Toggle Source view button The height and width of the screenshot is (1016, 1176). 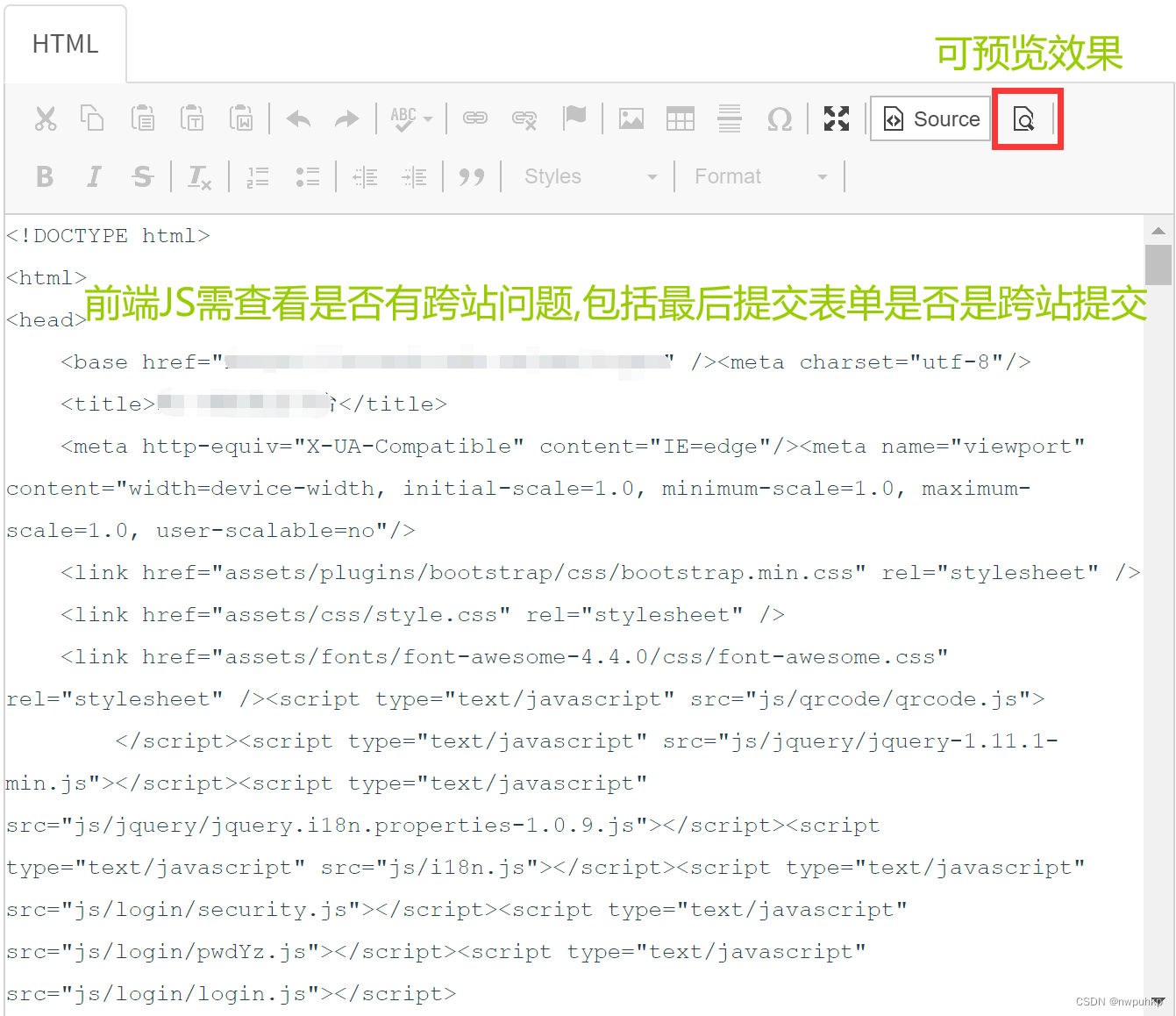tap(931, 118)
